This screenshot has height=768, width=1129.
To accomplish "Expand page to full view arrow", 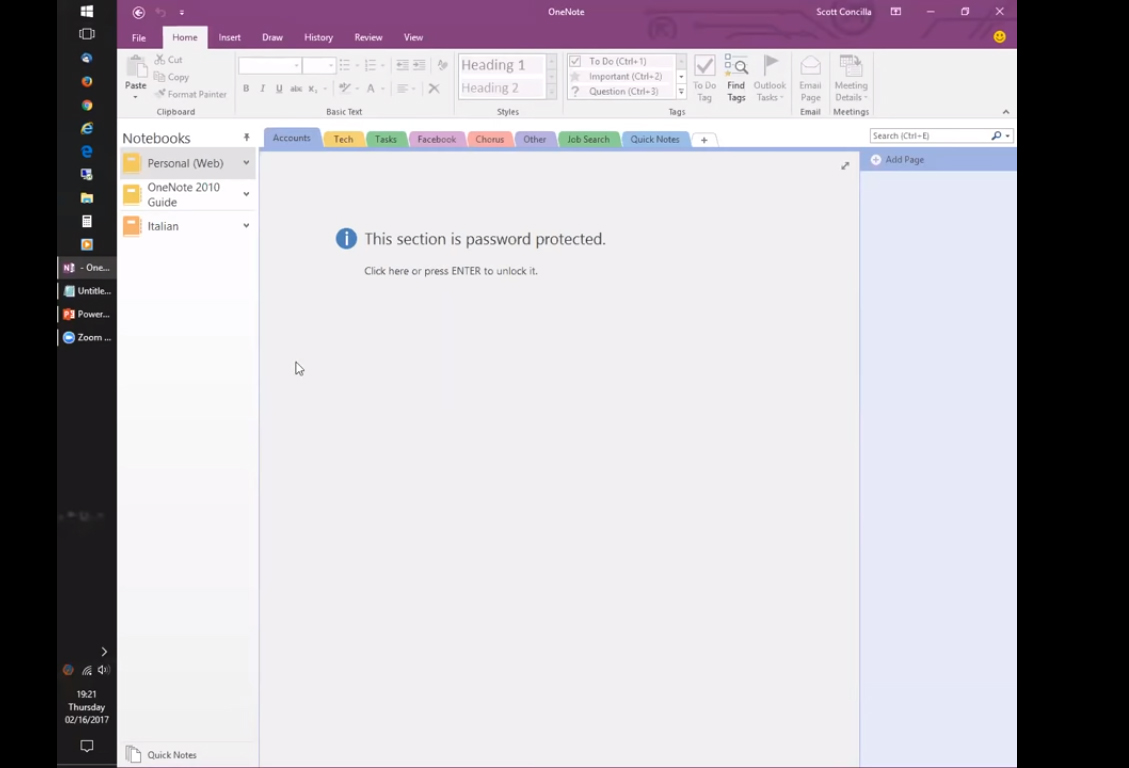I will pyautogui.click(x=845, y=166).
